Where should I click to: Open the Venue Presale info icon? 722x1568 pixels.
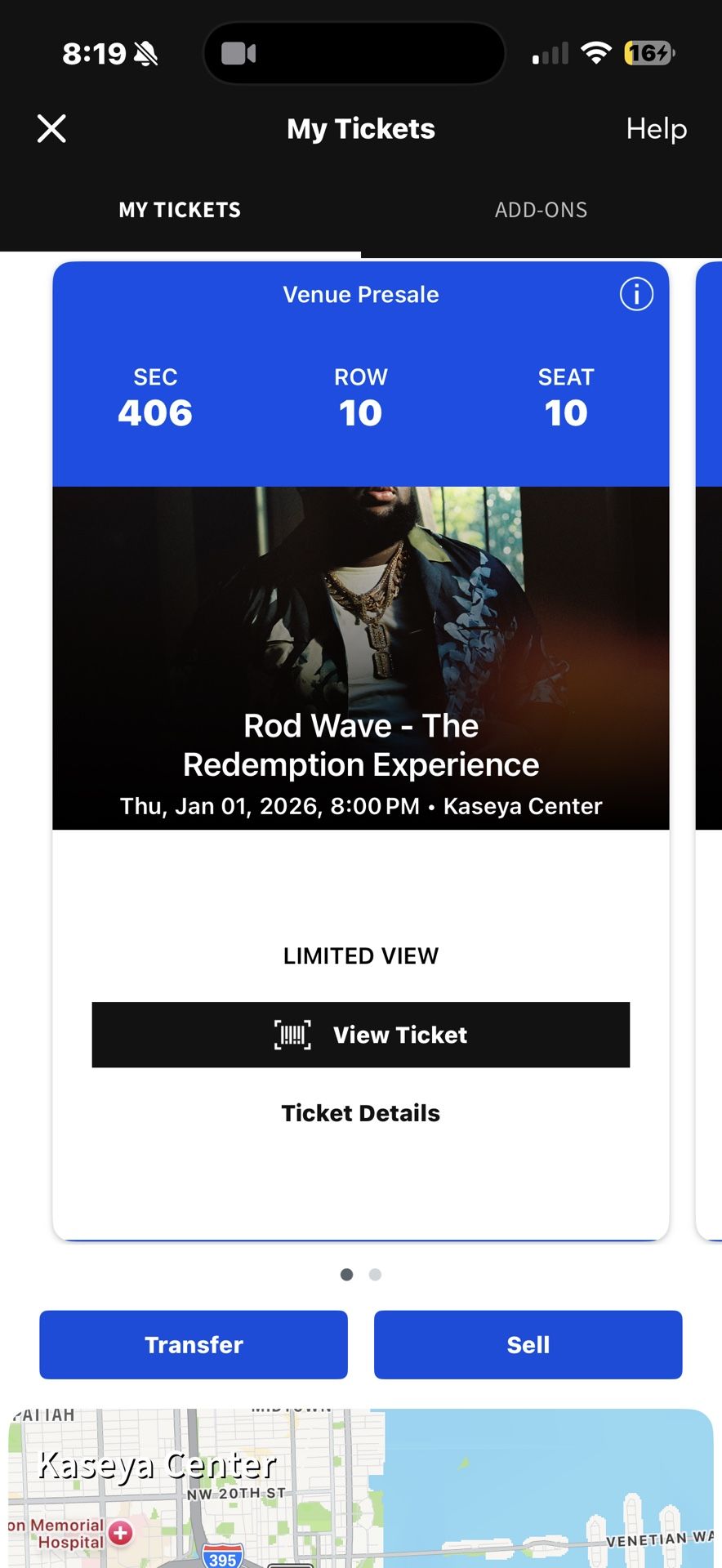coord(636,295)
